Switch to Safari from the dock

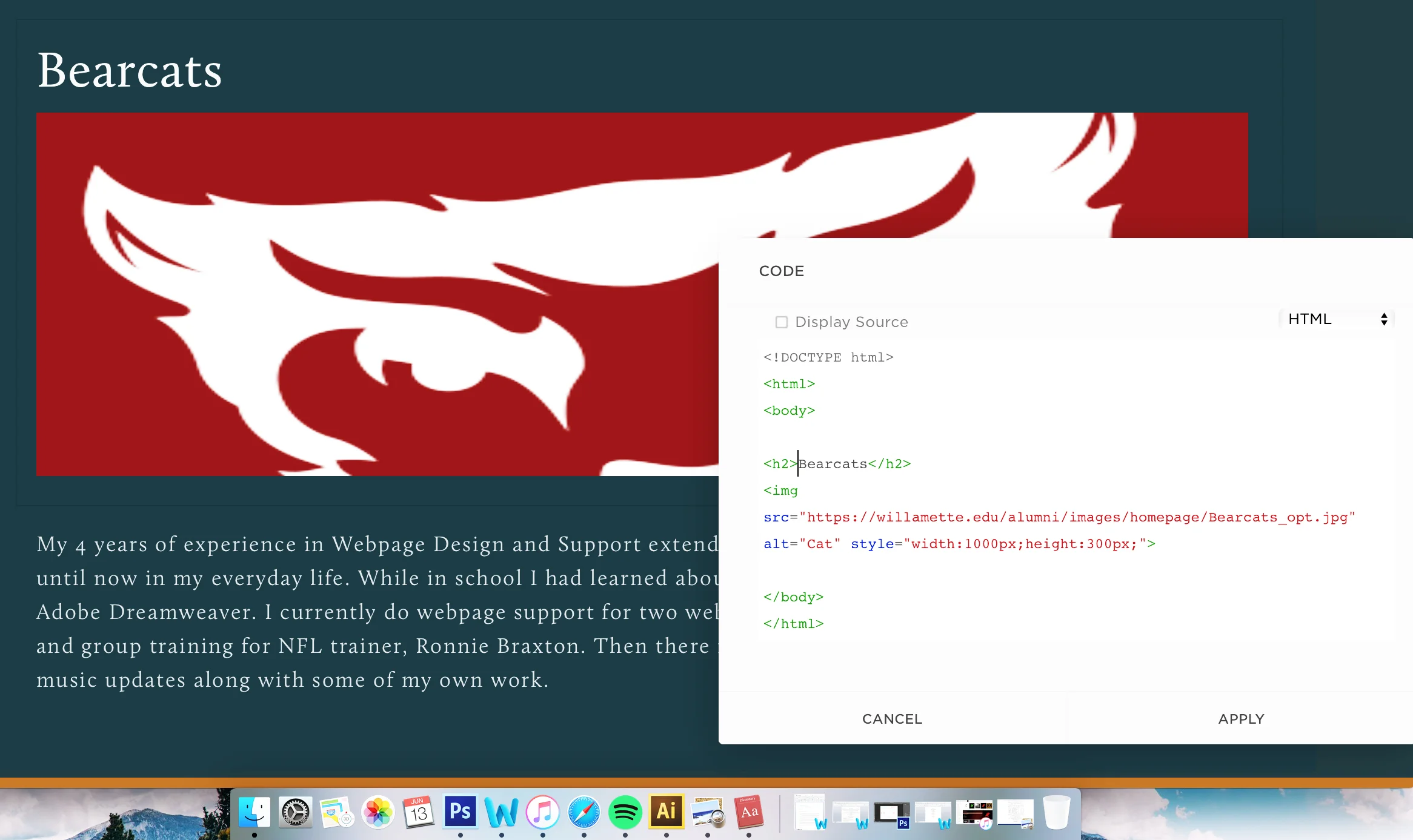click(x=583, y=812)
